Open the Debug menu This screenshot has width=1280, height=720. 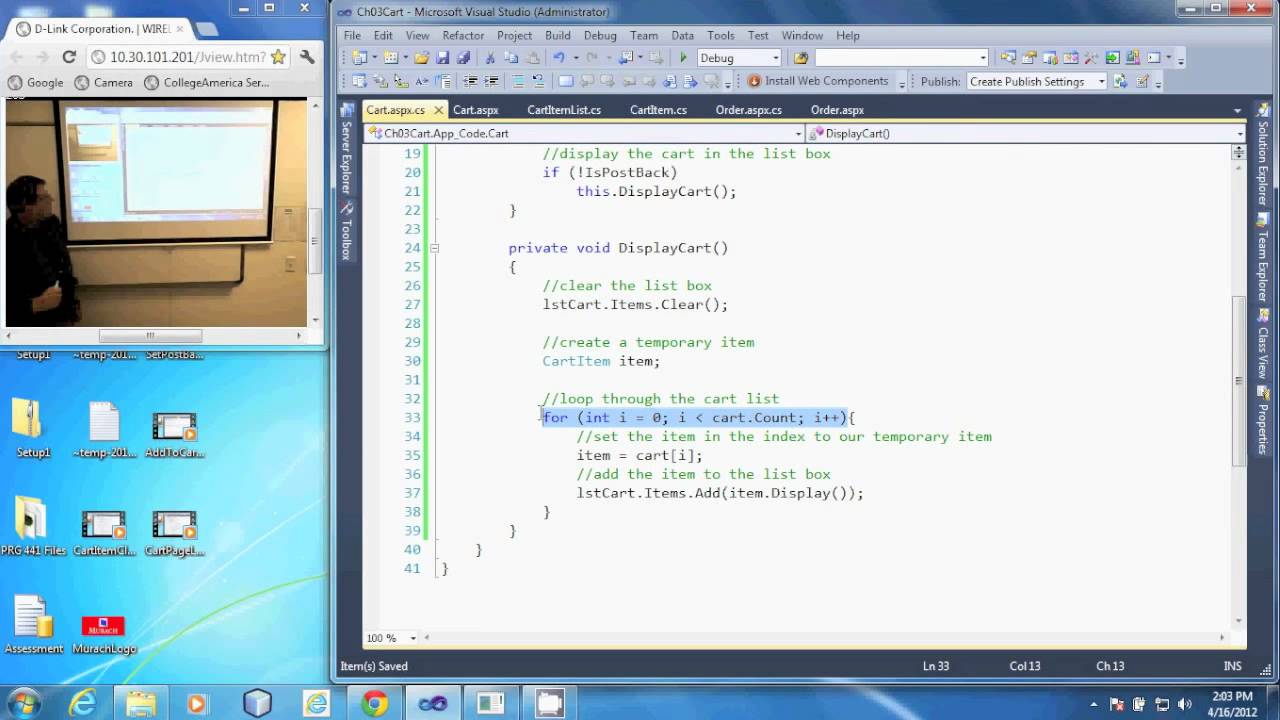tap(600, 35)
